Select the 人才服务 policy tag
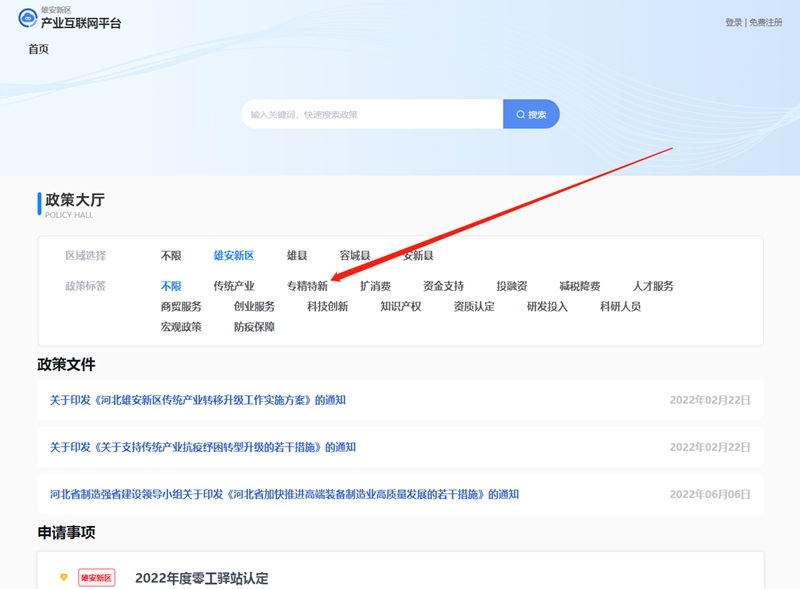The image size is (800, 589). tap(653, 286)
